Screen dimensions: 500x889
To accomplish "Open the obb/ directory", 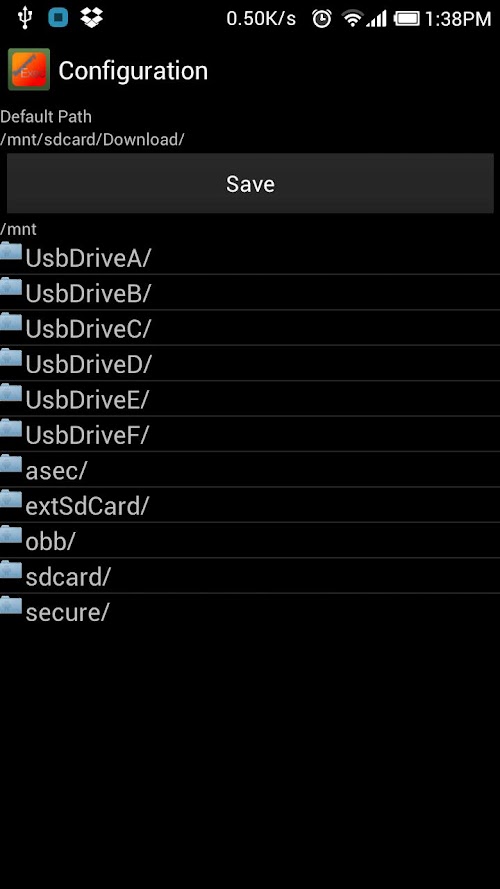I will (x=250, y=541).
